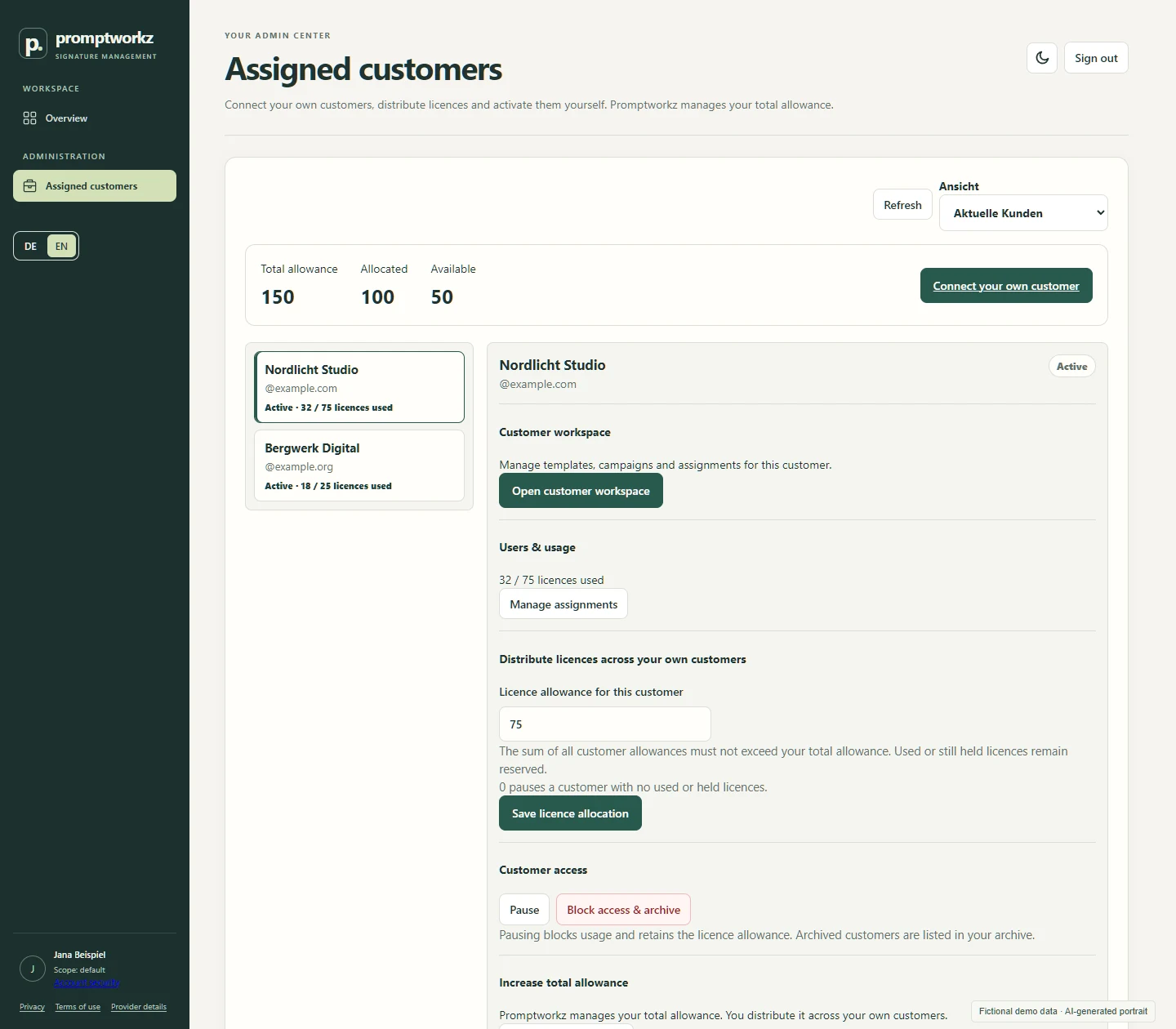Select the Bergwerk Digital customer card
Screen dimensions: 1176x1029
pyautogui.click(x=359, y=465)
